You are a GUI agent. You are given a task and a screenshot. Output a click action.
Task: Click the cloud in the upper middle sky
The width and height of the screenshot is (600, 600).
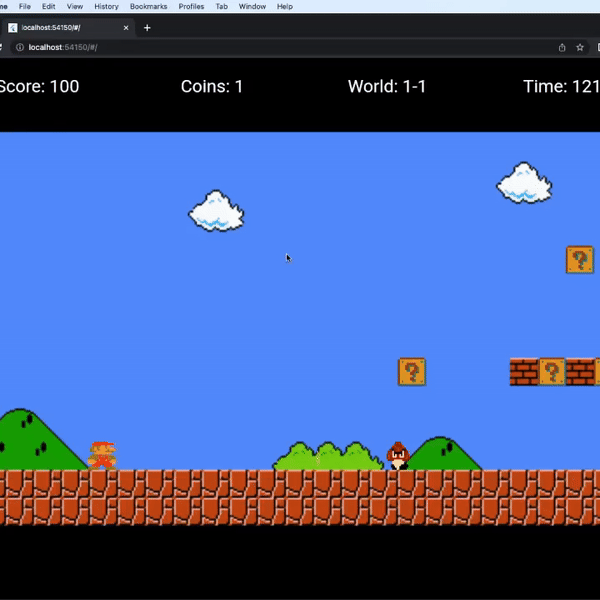[217, 211]
